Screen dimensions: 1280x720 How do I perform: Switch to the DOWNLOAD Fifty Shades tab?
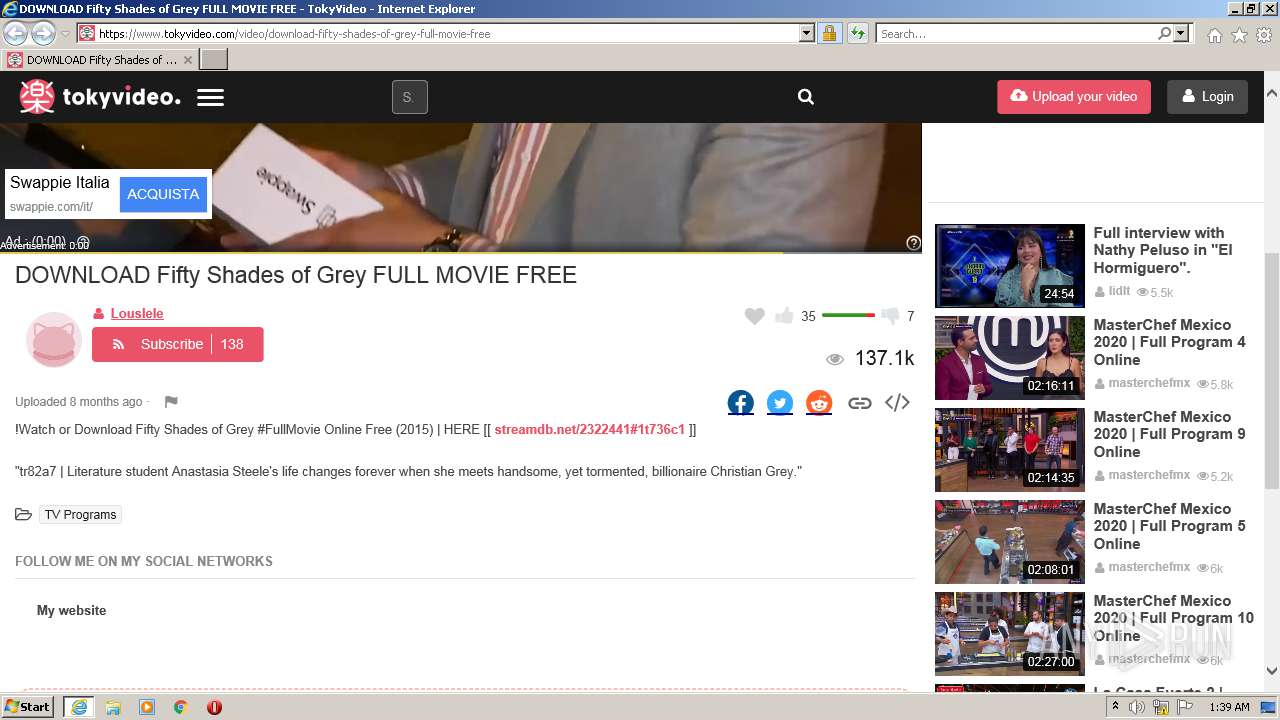(98, 60)
